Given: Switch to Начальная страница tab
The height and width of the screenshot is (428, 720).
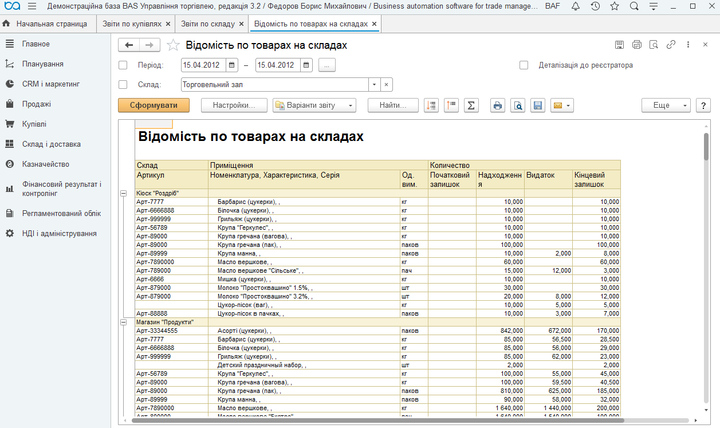Looking at the screenshot, I should point(46,24).
